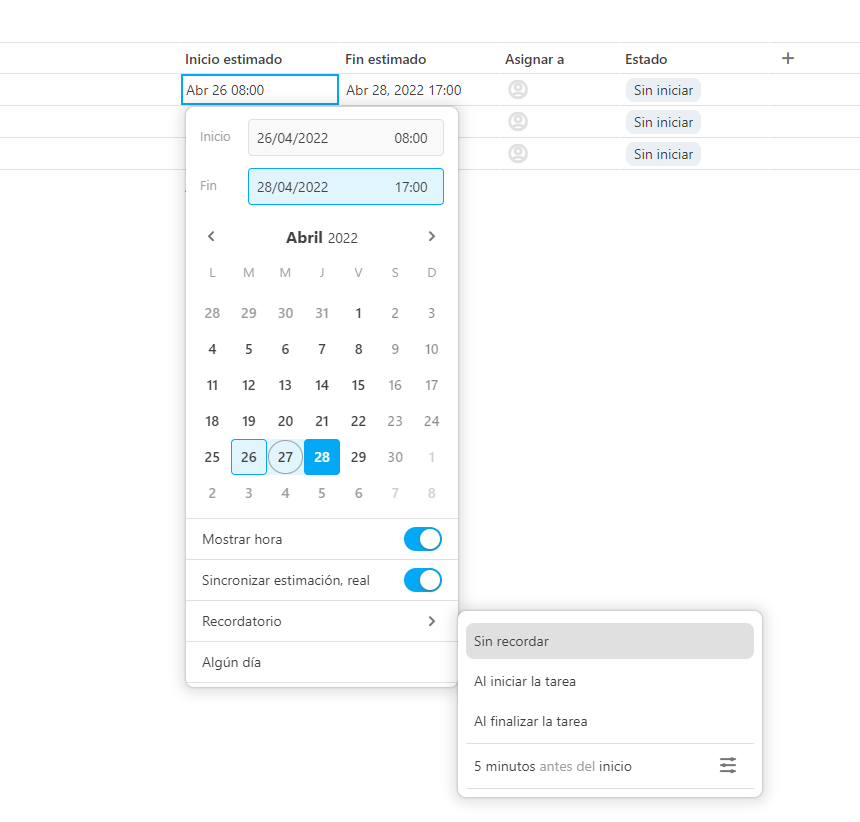Select April 16 in the calendar
The height and width of the screenshot is (822, 860).
(395, 385)
